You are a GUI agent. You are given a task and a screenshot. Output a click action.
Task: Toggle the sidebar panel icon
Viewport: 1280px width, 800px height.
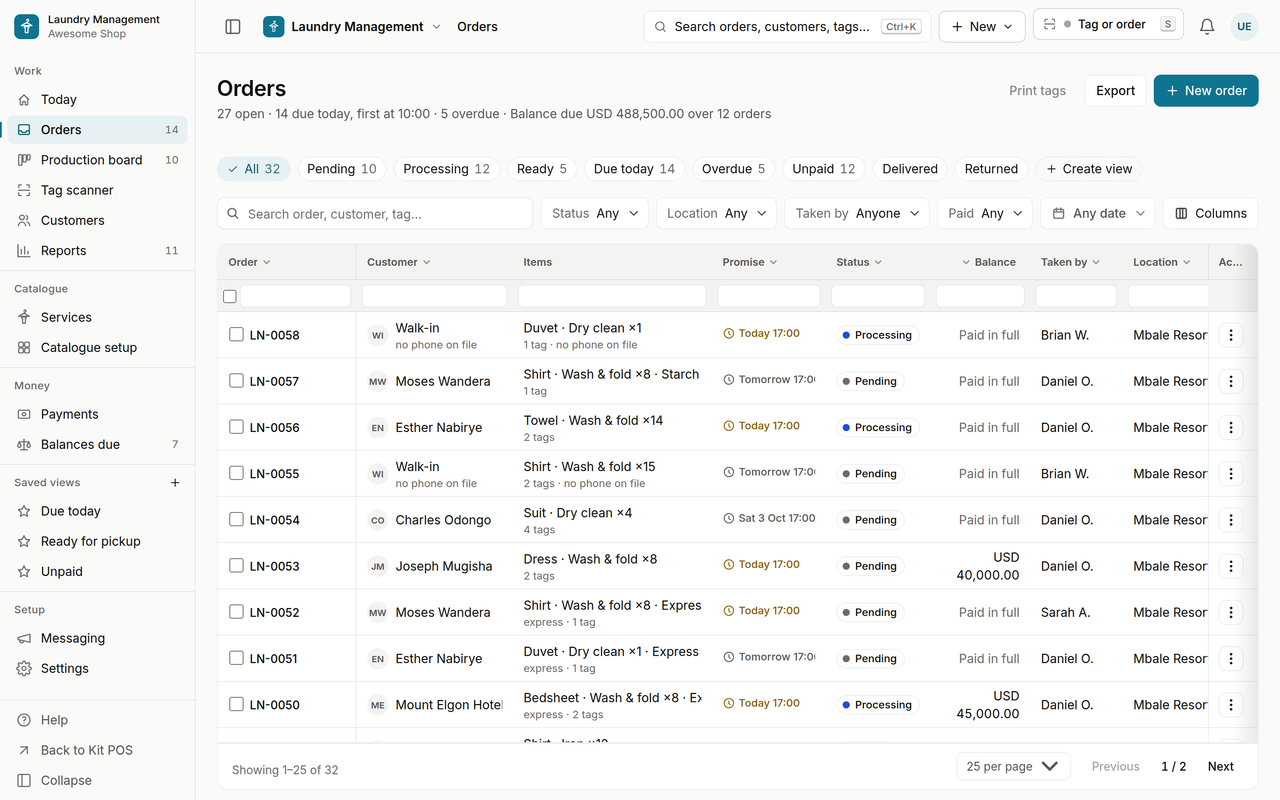[233, 27]
